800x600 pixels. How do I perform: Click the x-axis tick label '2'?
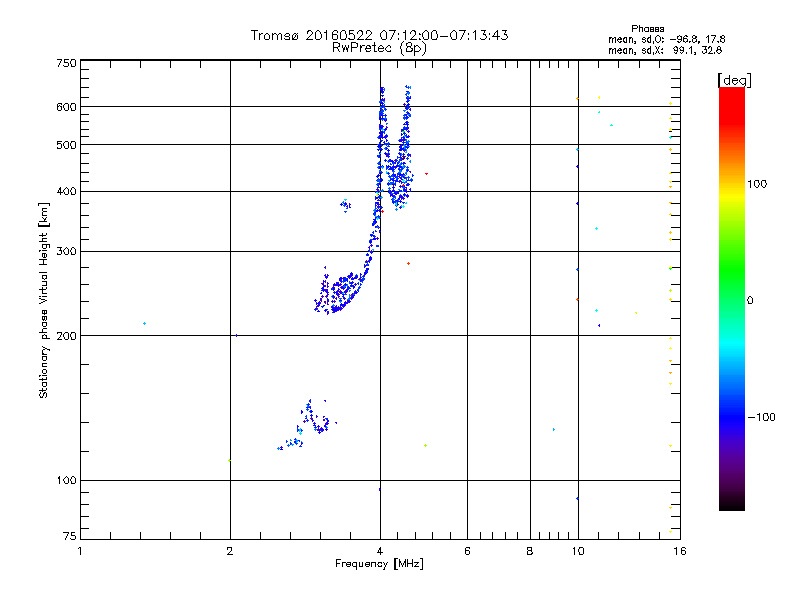[230, 551]
